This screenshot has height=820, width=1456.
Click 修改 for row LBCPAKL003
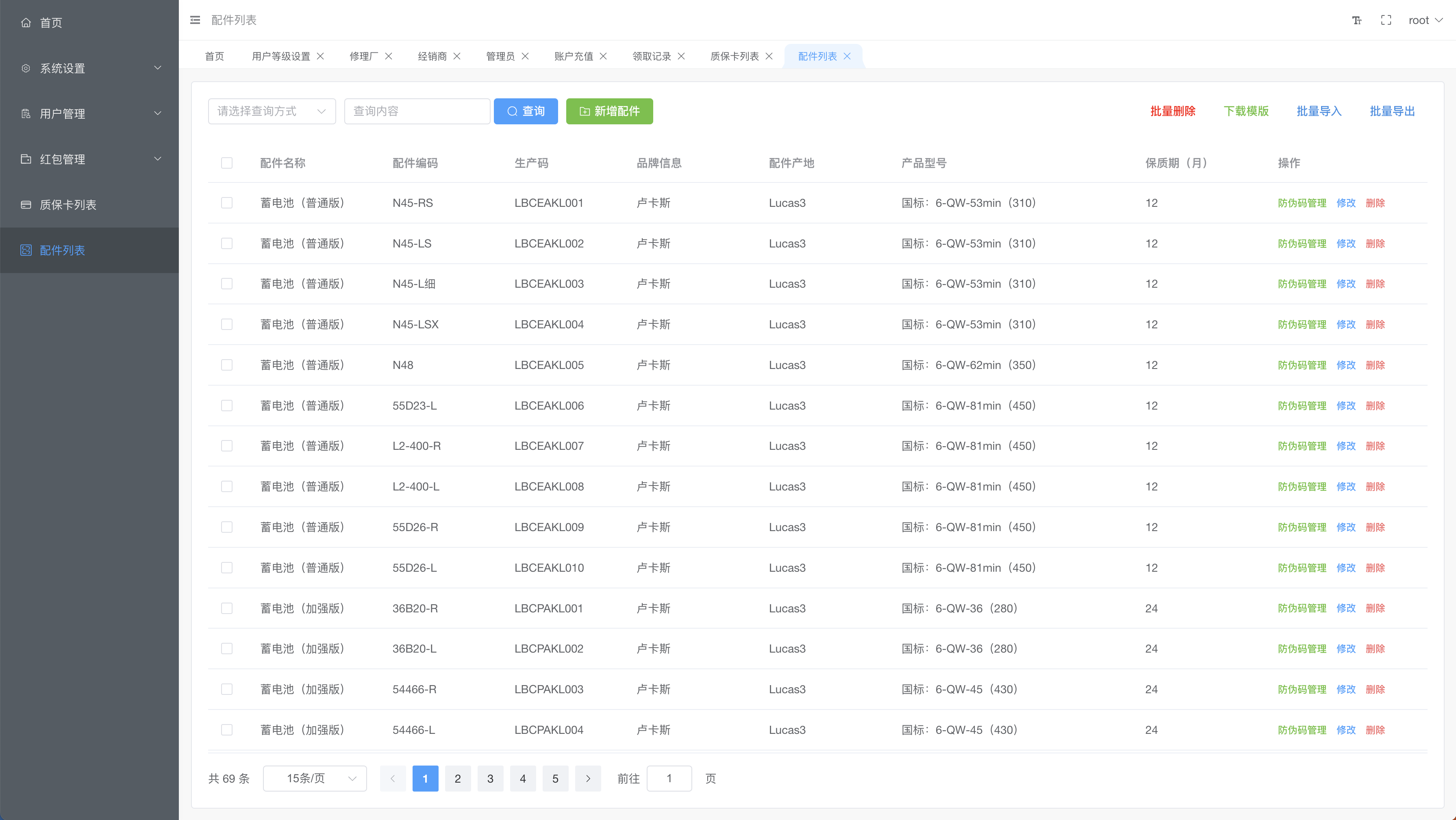pos(1346,690)
